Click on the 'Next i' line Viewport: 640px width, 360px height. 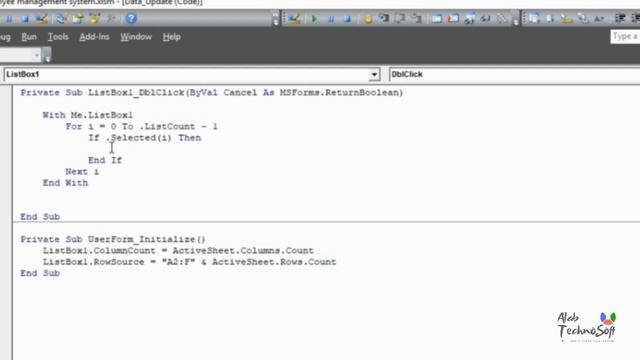click(82, 172)
